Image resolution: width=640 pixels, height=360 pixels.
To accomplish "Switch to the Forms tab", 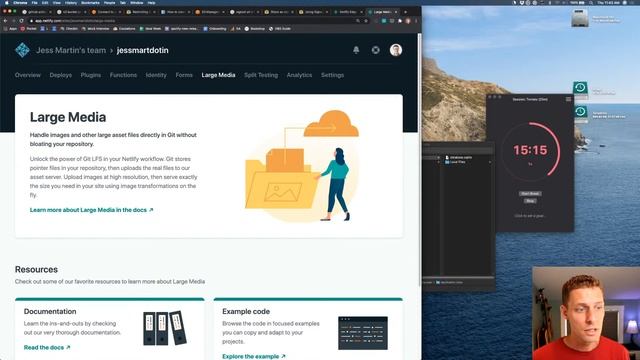I will coord(184,75).
